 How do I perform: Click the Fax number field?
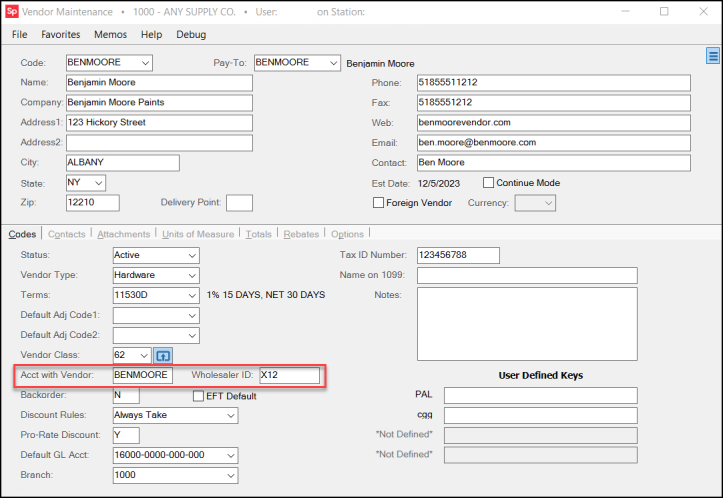(x=554, y=103)
